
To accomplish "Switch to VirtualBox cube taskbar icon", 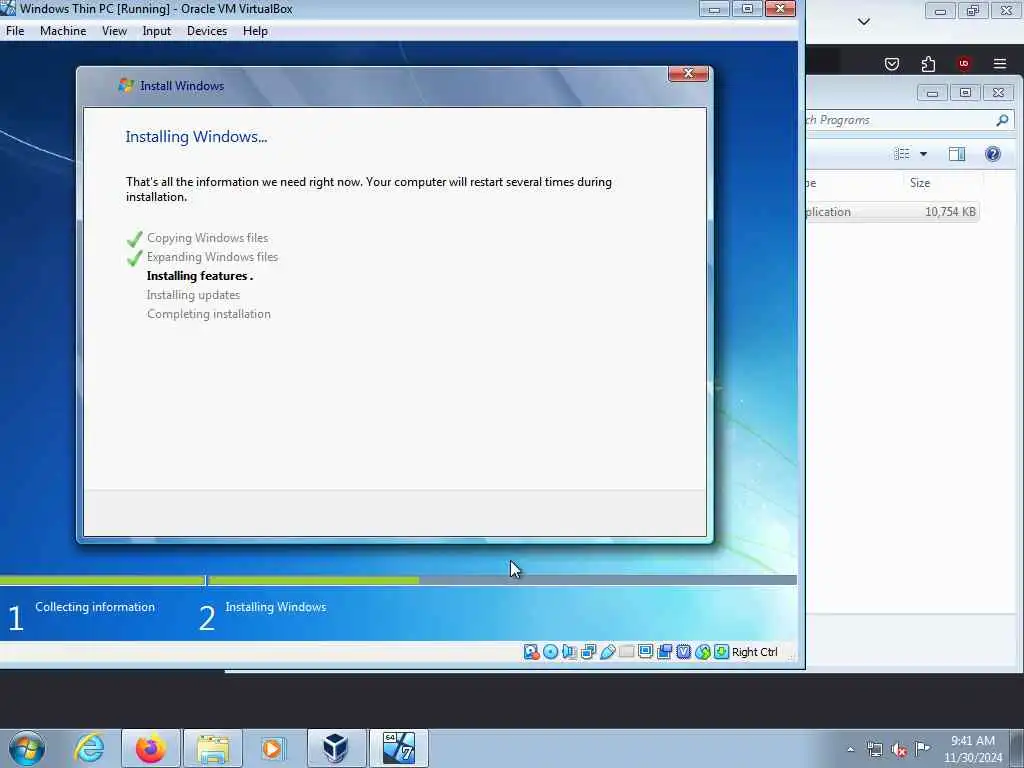I will pyautogui.click(x=336, y=748).
